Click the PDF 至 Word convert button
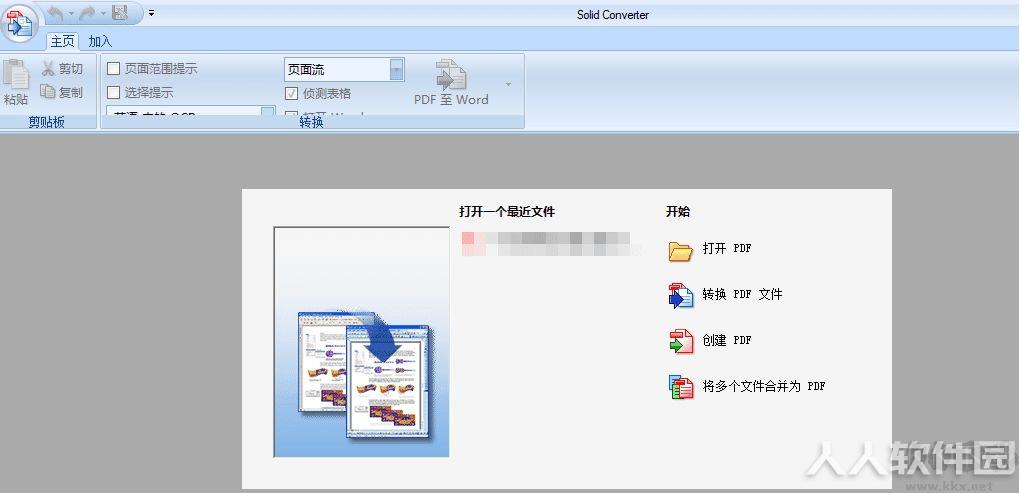This screenshot has height=493, width=1020. (451, 83)
